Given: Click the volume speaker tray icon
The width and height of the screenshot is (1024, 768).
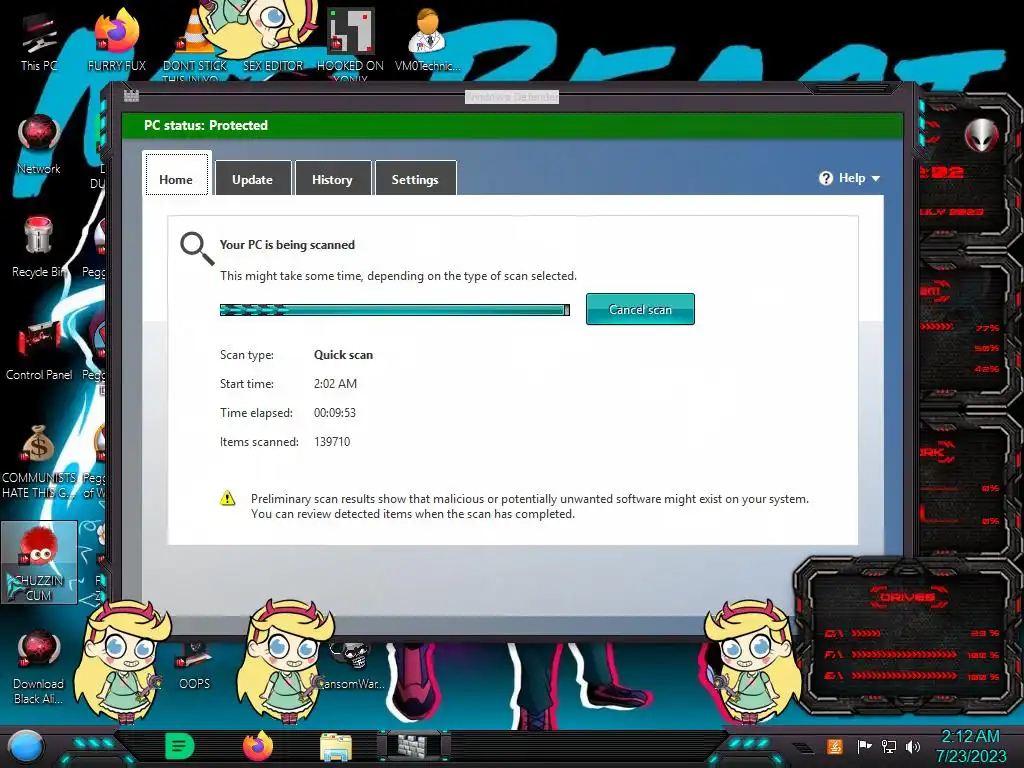Looking at the screenshot, I should click(913, 746).
